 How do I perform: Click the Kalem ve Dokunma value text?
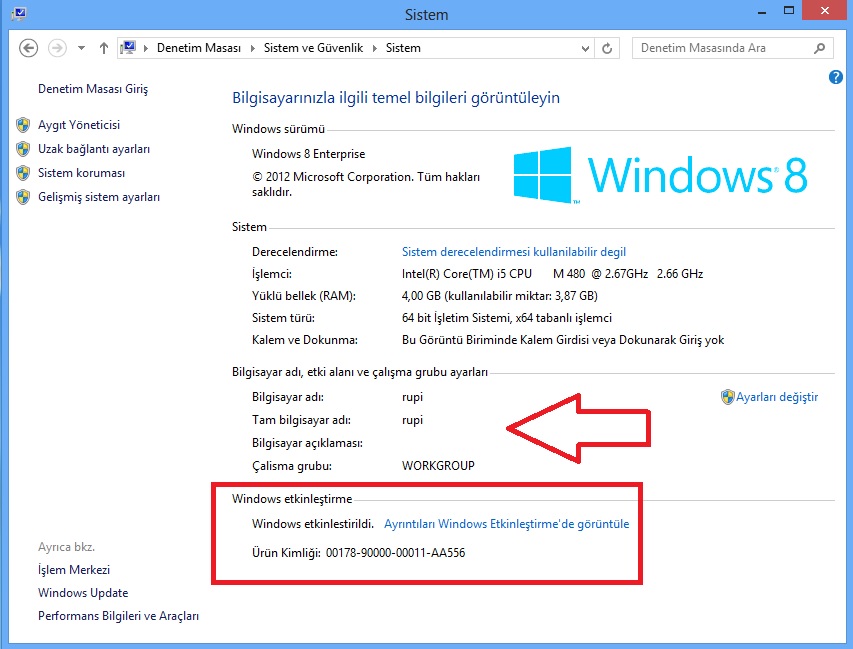563,340
